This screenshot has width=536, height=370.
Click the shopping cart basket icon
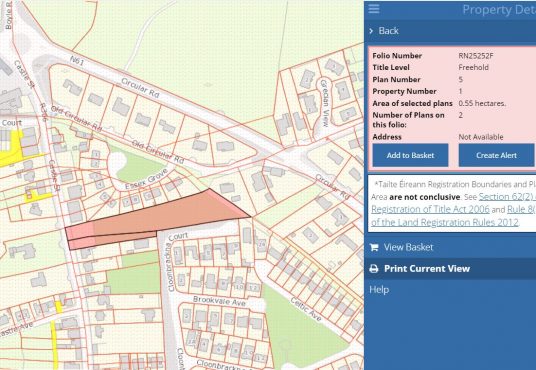click(x=374, y=247)
